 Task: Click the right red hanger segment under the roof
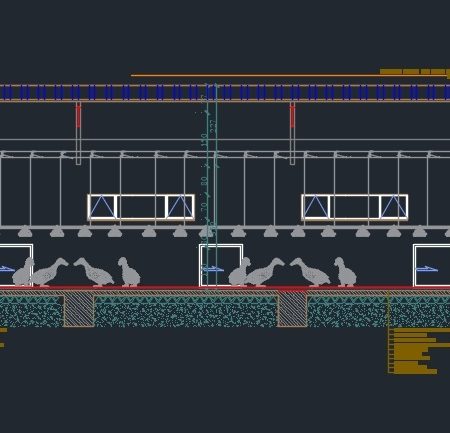[x=292, y=115]
